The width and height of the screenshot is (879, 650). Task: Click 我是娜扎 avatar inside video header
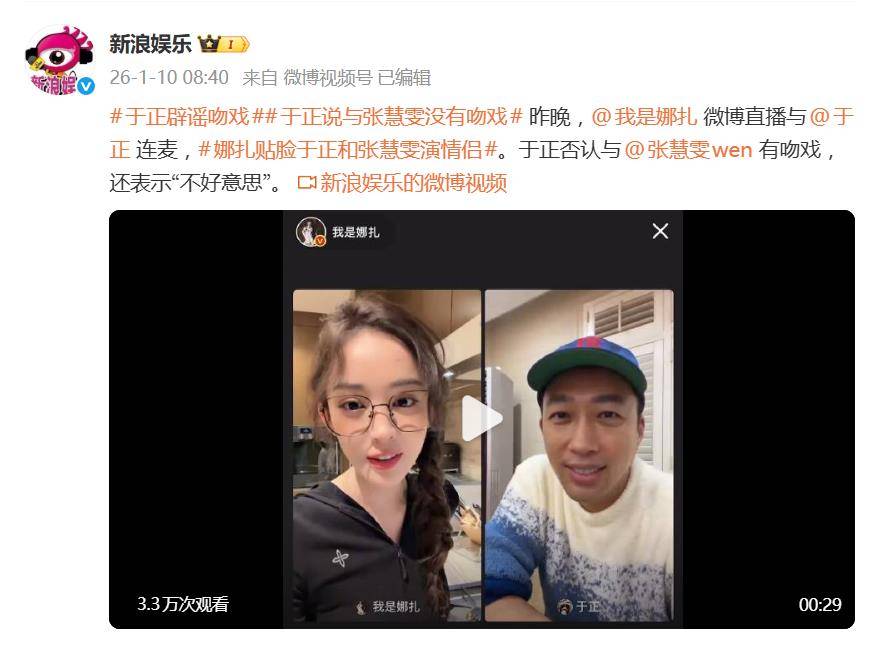point(311,232)
